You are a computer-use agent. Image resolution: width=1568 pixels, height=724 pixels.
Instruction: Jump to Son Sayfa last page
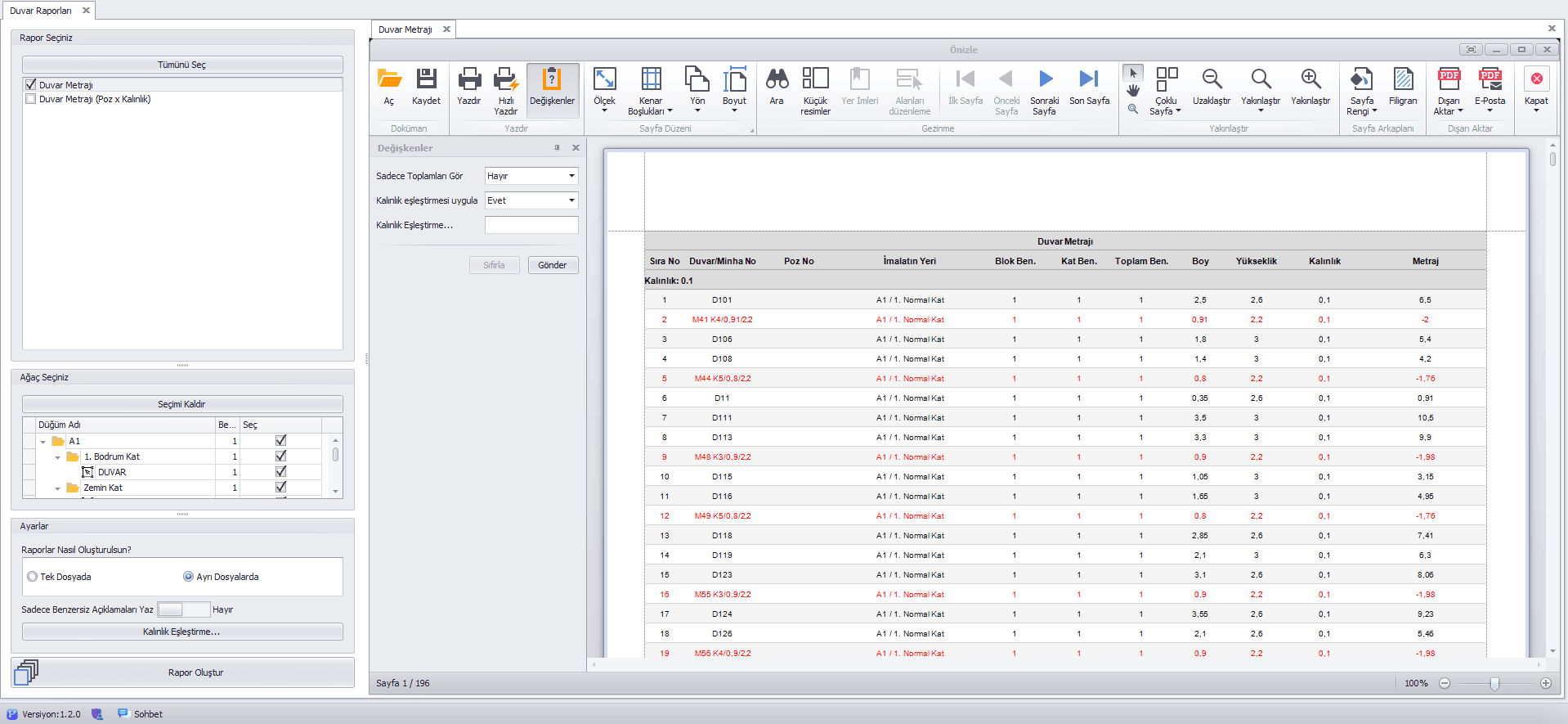tap(1089, 79)
